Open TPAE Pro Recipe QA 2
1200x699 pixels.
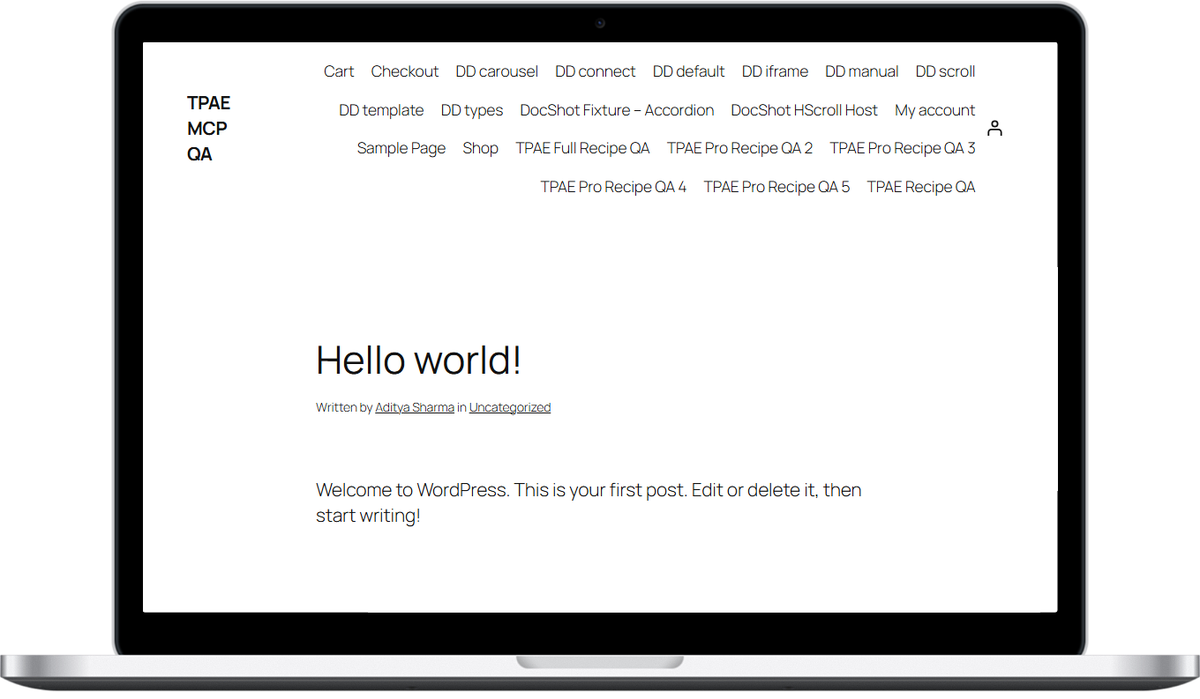click(x=740, y=148)
